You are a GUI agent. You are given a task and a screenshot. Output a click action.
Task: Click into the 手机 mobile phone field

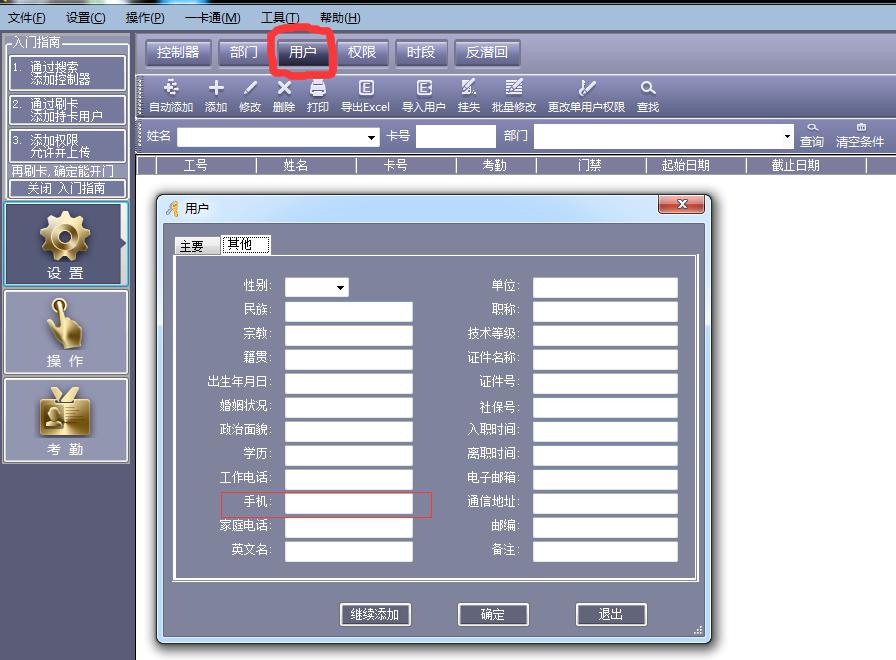point(348,502)
